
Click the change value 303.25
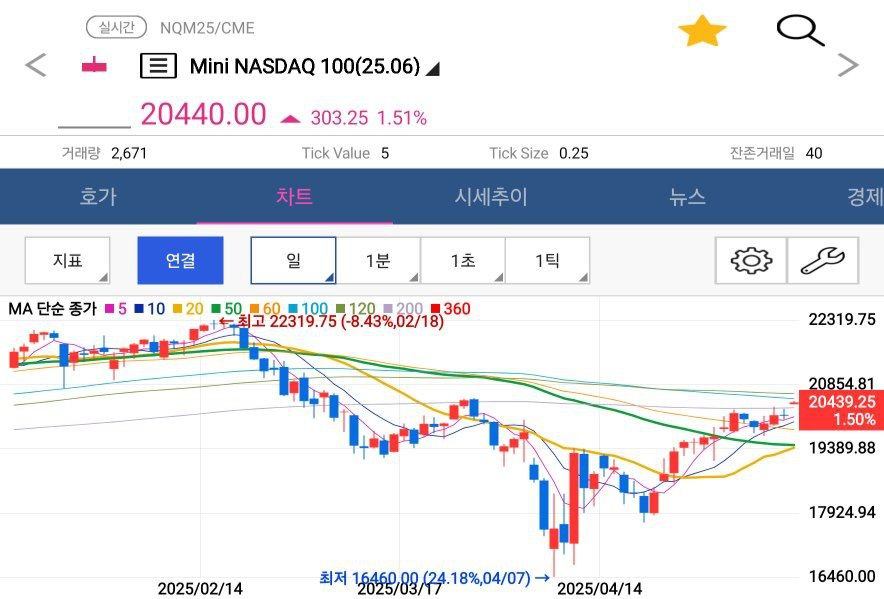pyautogui.click(x=339, y=118)
